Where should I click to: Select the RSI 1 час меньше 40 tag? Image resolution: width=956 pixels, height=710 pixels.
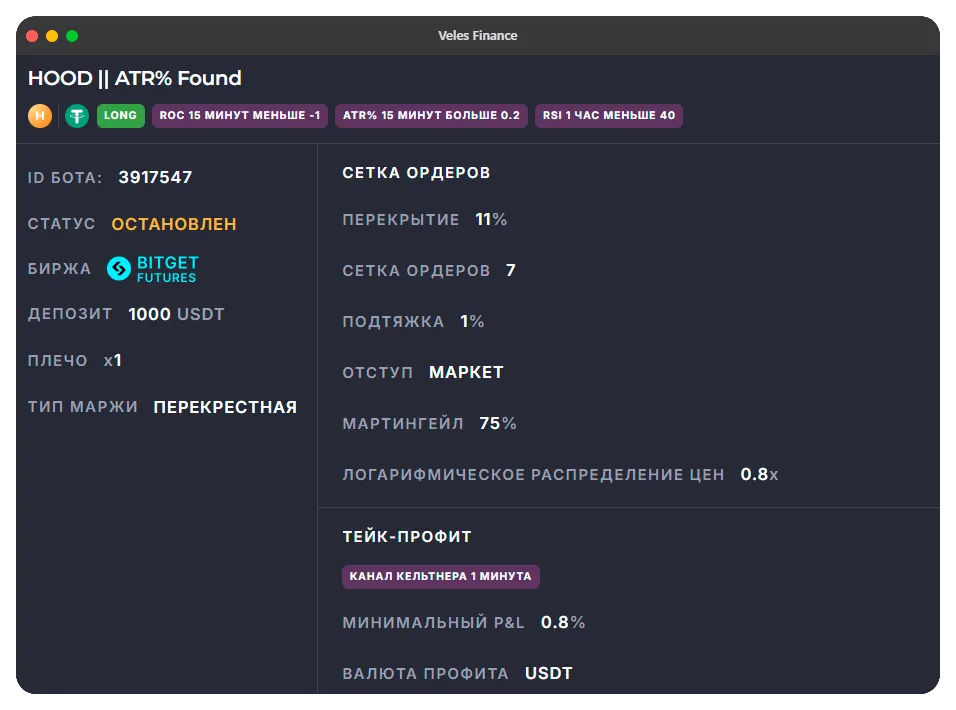(x=608, y=116)
